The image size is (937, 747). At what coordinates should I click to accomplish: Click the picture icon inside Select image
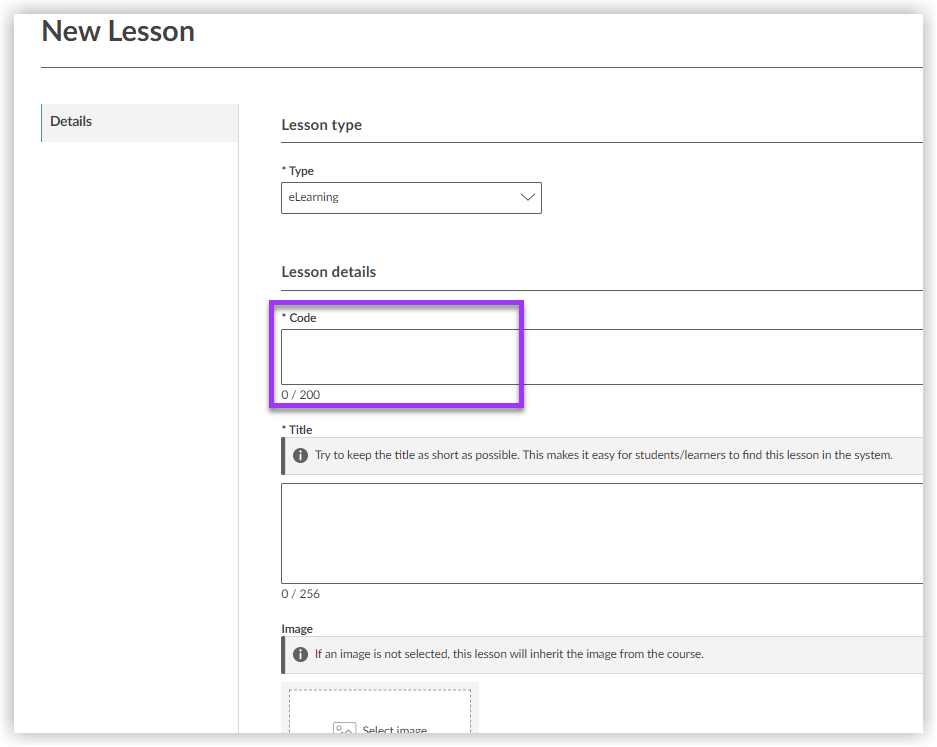coord(345,730)
